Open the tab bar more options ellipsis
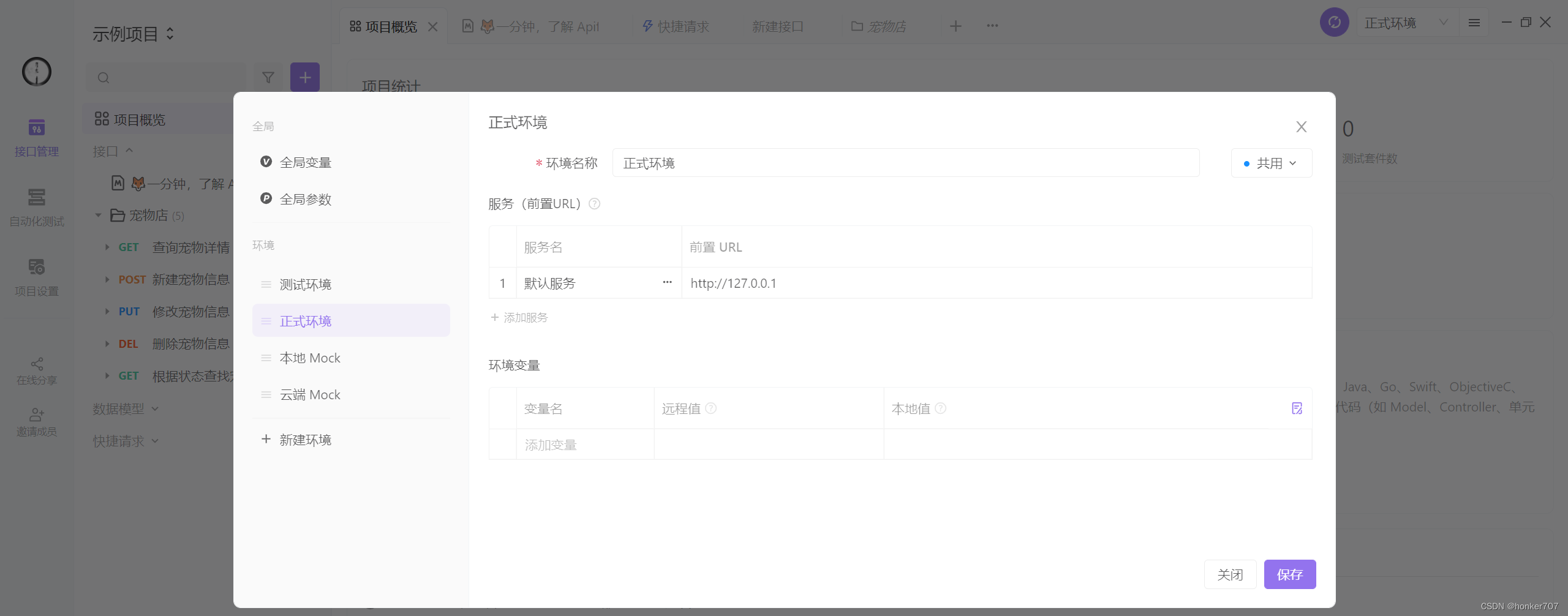The width and height of the screenshot is (1568, 616). click(992, 26)
